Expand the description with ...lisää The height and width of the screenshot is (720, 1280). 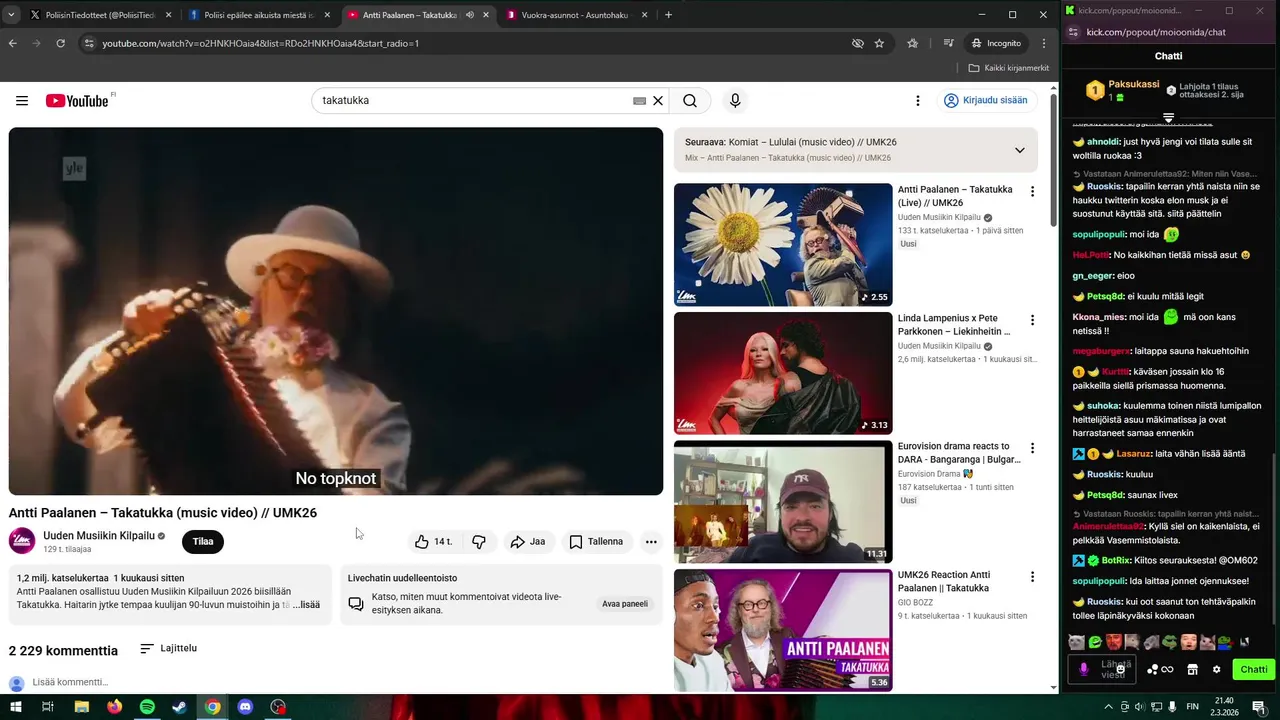[306, 605]
